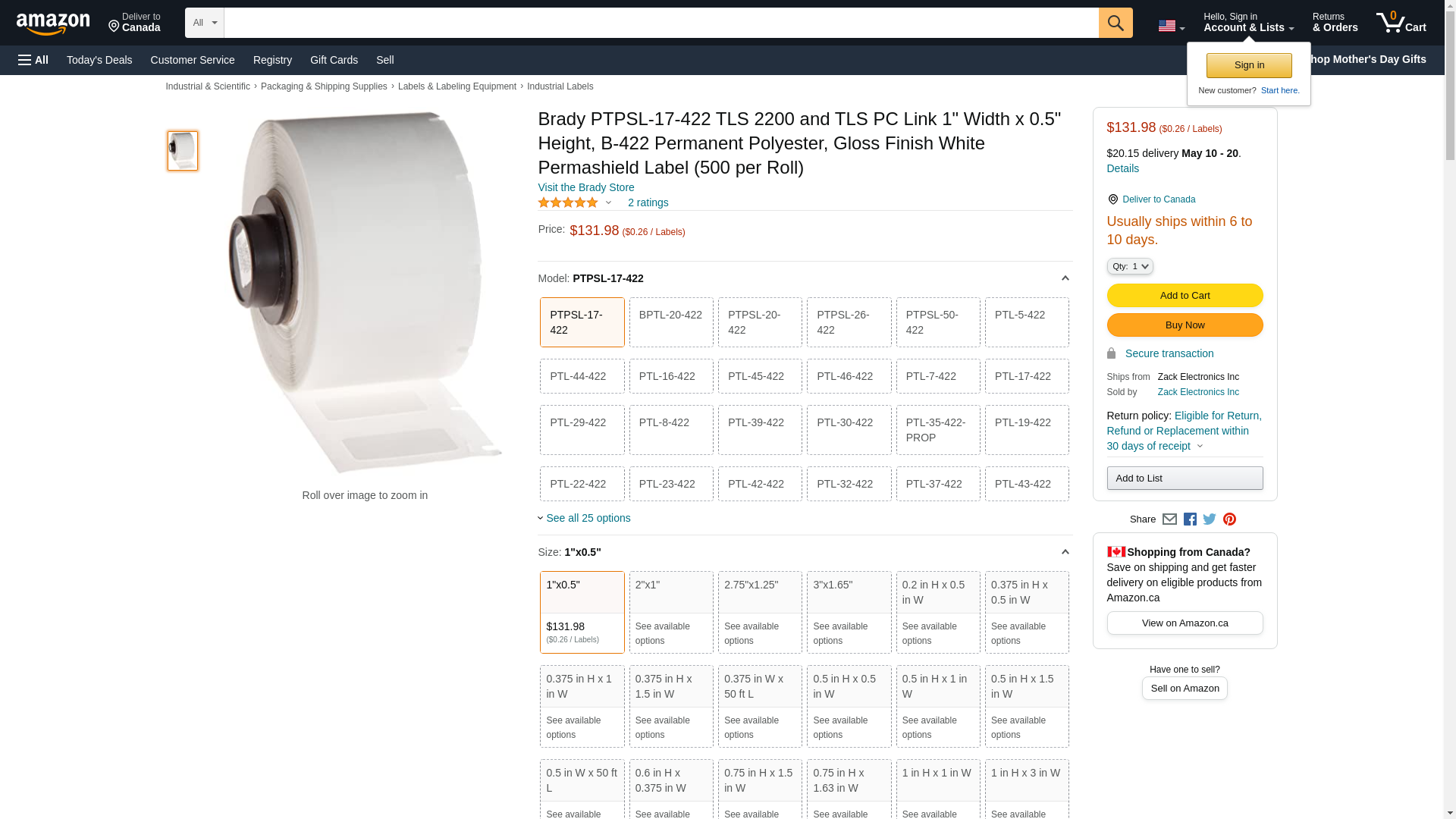Open Gift Cards in navigation bar
The width and height of the screenshot is (1456, 819).
click(334, 60)
